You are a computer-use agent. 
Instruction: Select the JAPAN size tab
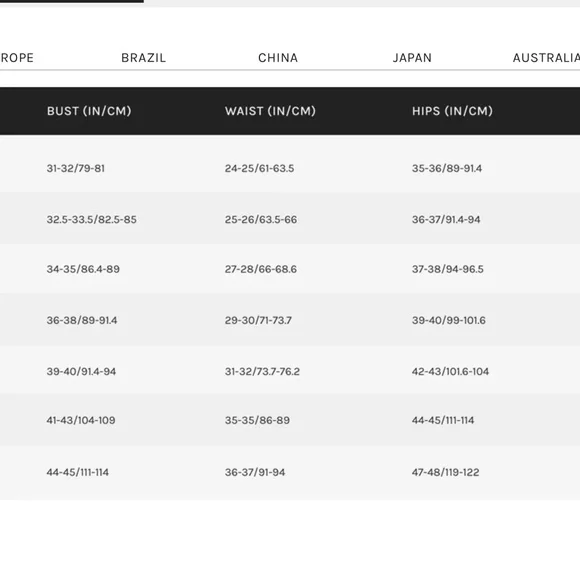click(412, 58)
